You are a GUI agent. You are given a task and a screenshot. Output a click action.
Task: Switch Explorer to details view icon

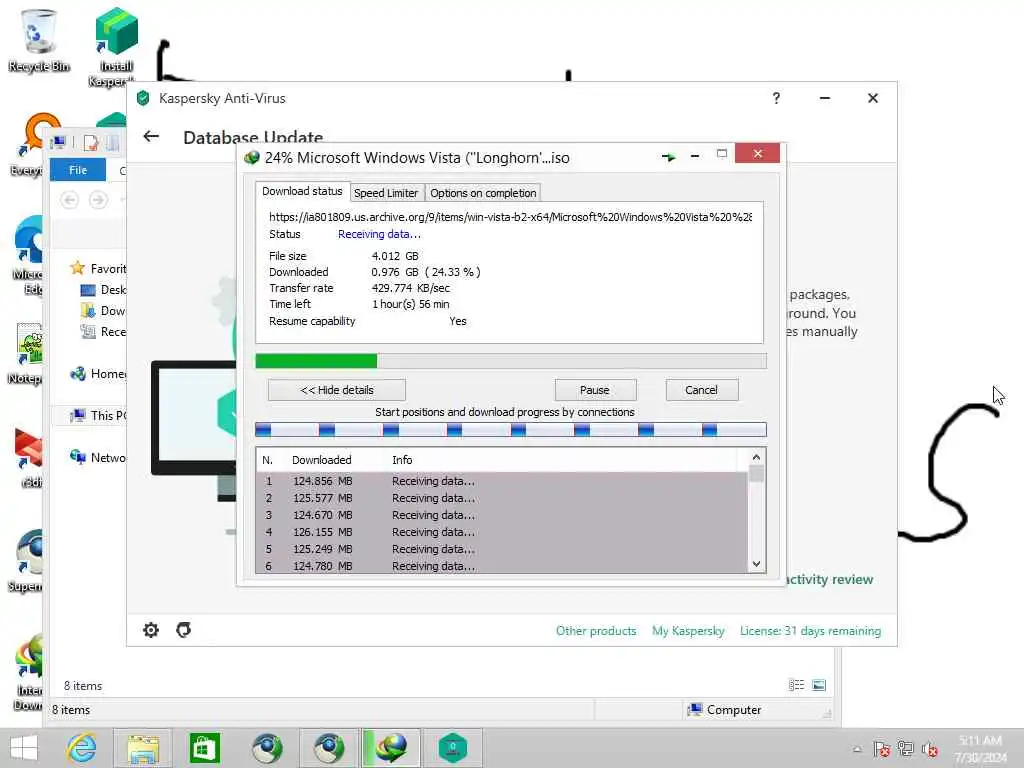coord(796,685)
